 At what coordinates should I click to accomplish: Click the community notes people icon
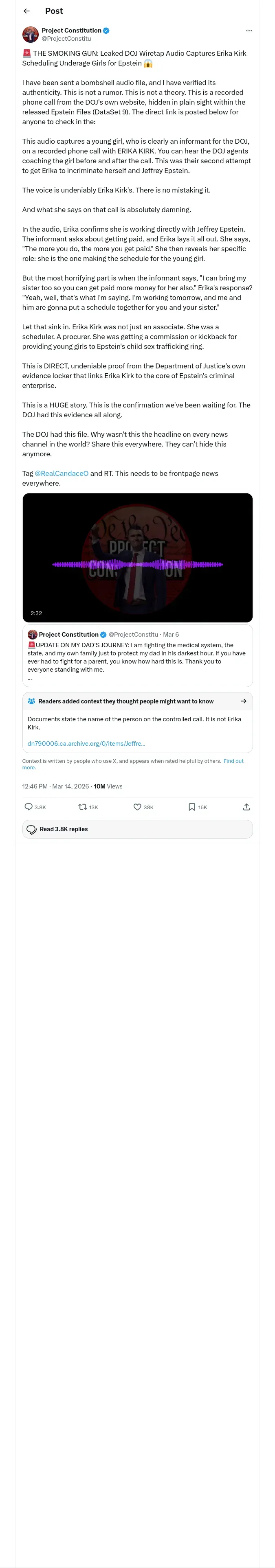pos(32,701)
